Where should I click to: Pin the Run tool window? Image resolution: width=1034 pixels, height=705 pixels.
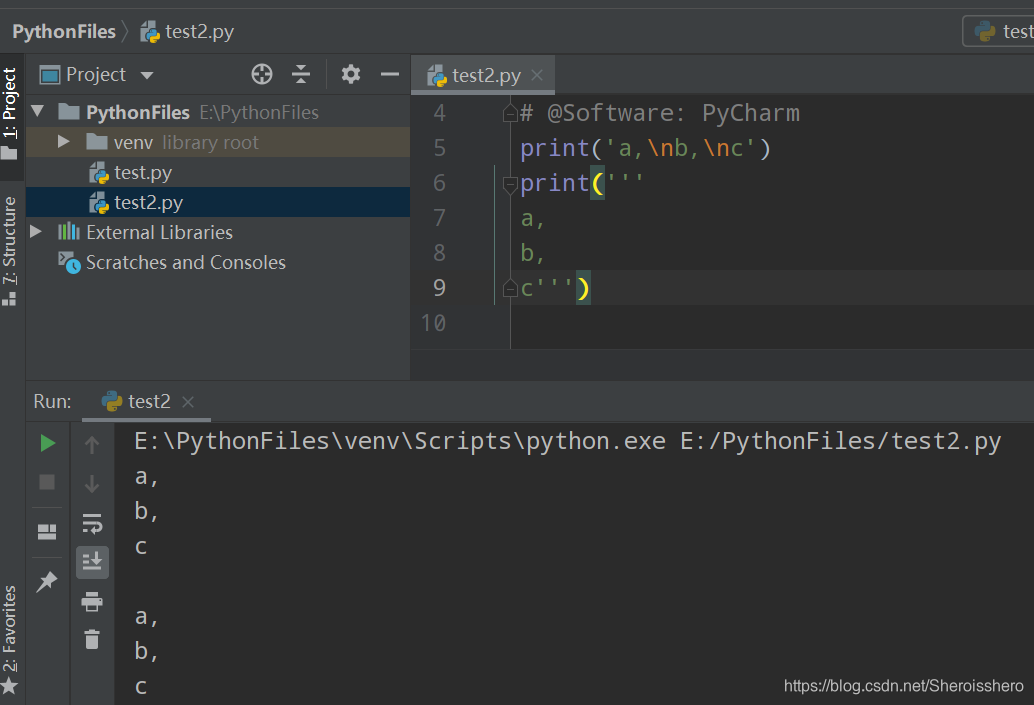click(47, 580)
